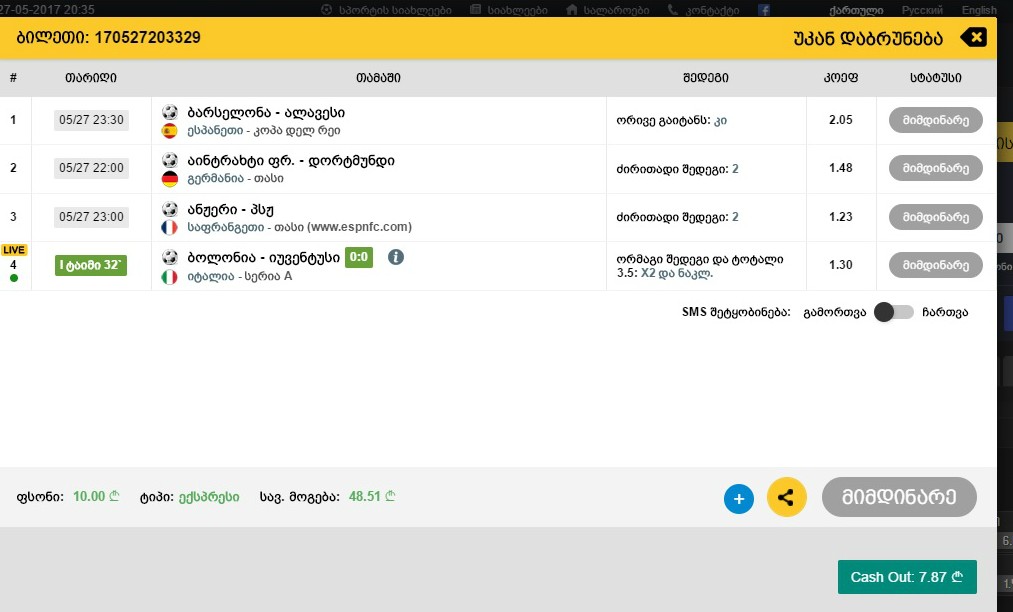Select match აინტრახტი ფრ. - დორტმუნდი

click(291, 160)
